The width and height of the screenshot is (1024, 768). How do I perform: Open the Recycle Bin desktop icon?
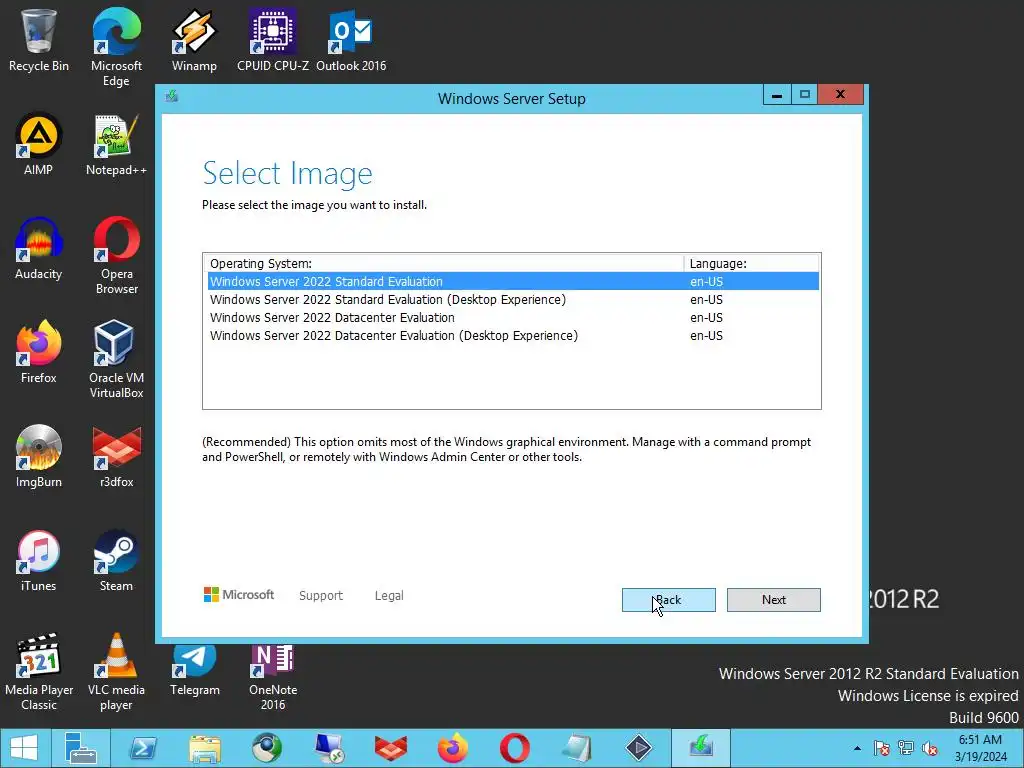39,40
